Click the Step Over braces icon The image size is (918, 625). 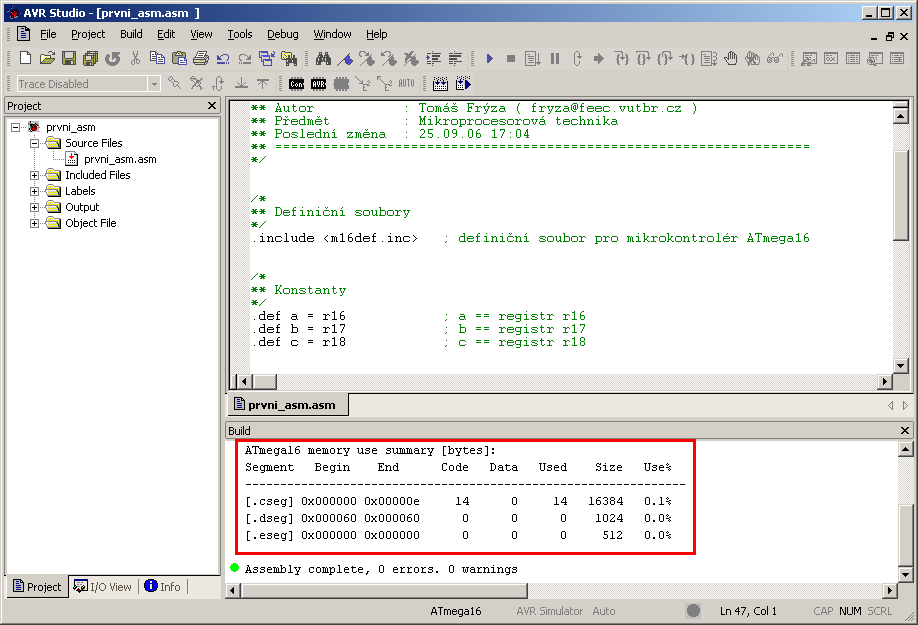643,58
